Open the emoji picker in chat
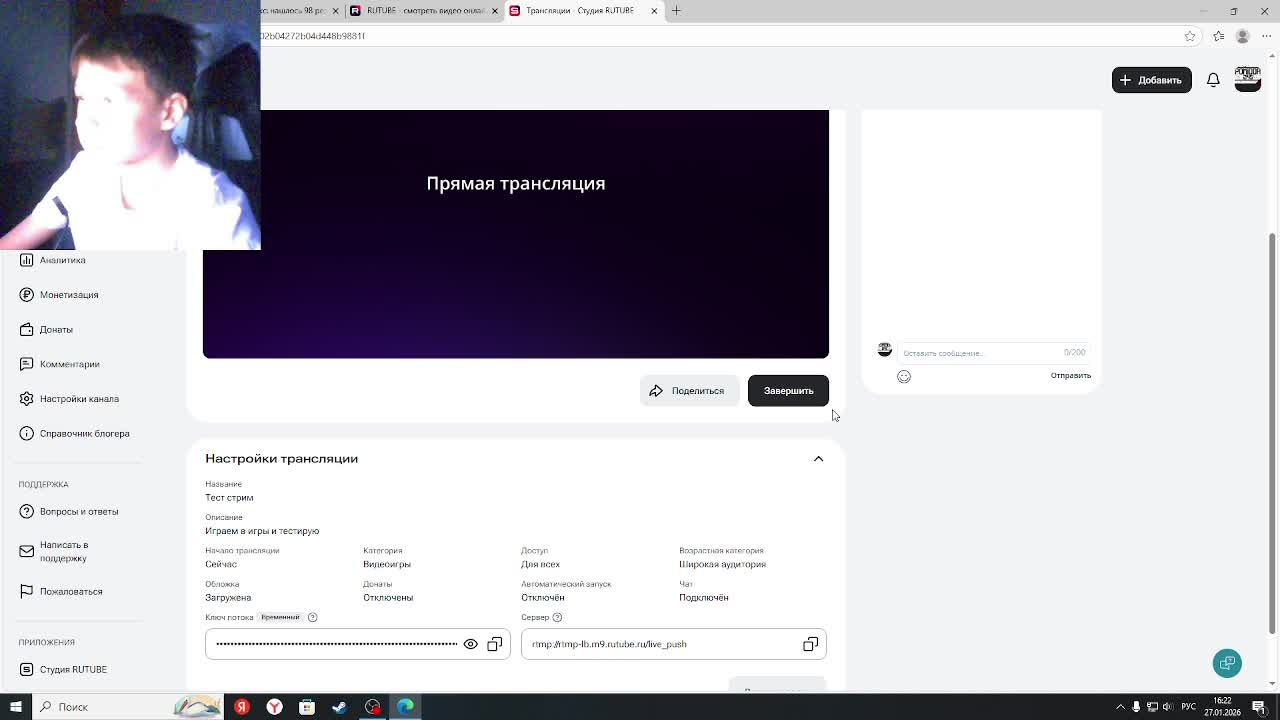Screen dimensions: 1280x720 [904, 376]
